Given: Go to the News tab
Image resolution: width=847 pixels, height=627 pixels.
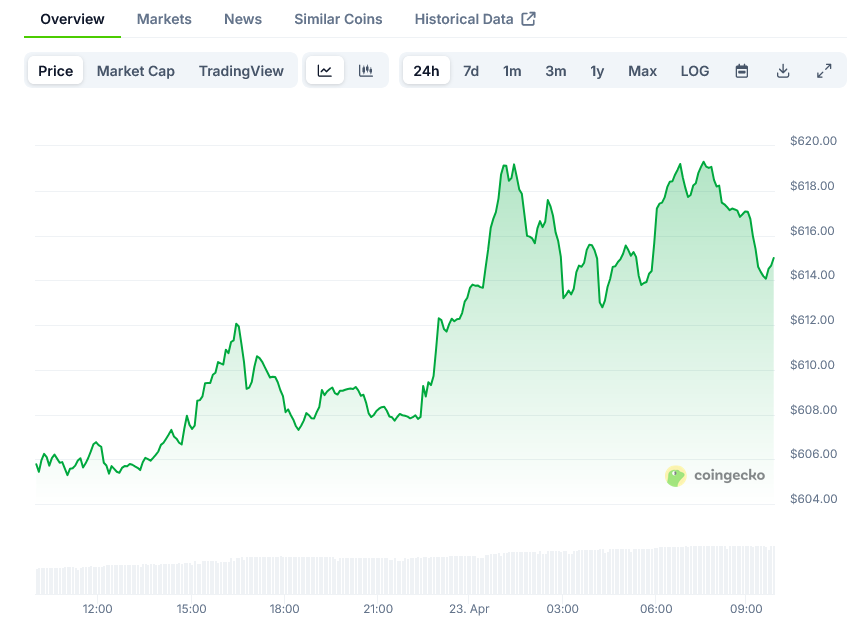Looking at the screenshot, I should (243, 19).
